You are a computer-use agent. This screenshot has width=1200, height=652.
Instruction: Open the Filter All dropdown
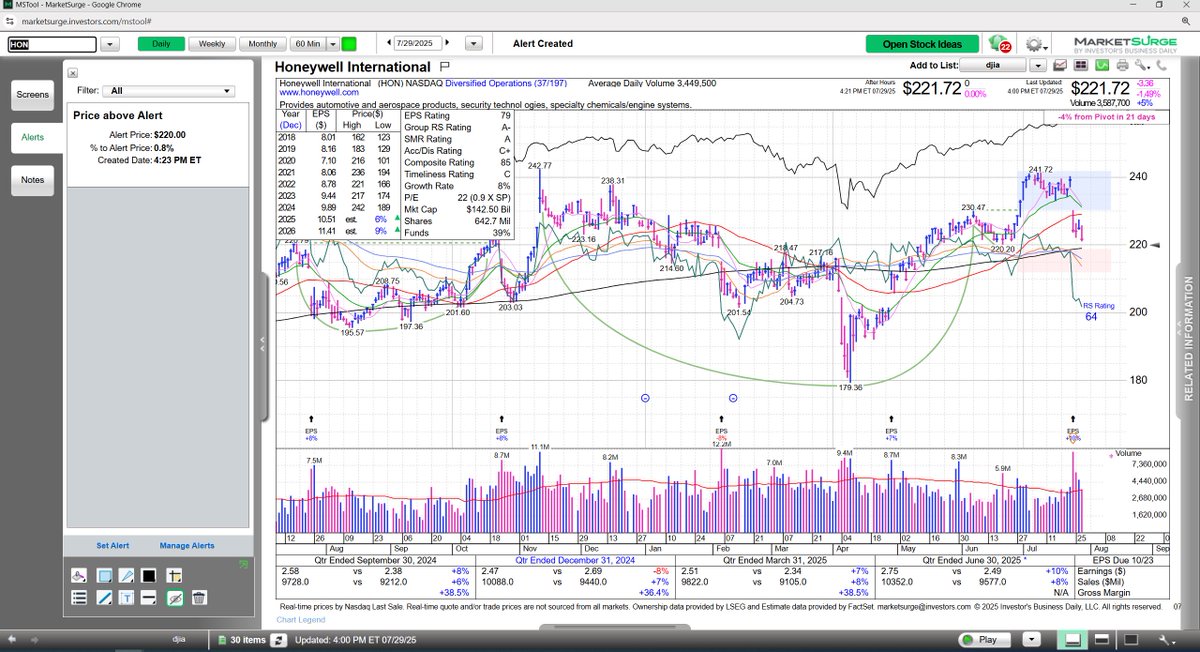171,90
